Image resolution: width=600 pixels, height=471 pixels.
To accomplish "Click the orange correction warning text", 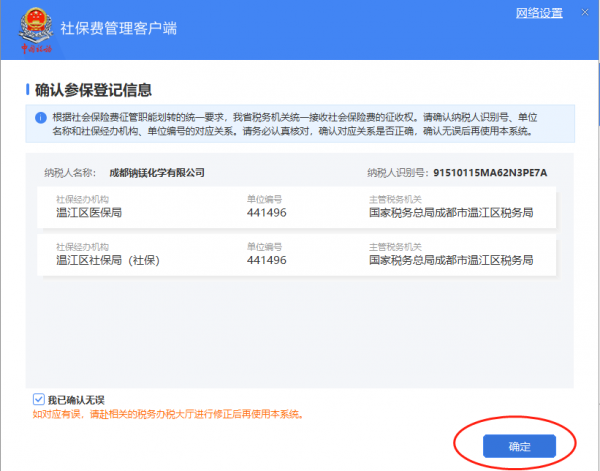I will point(168,413).
